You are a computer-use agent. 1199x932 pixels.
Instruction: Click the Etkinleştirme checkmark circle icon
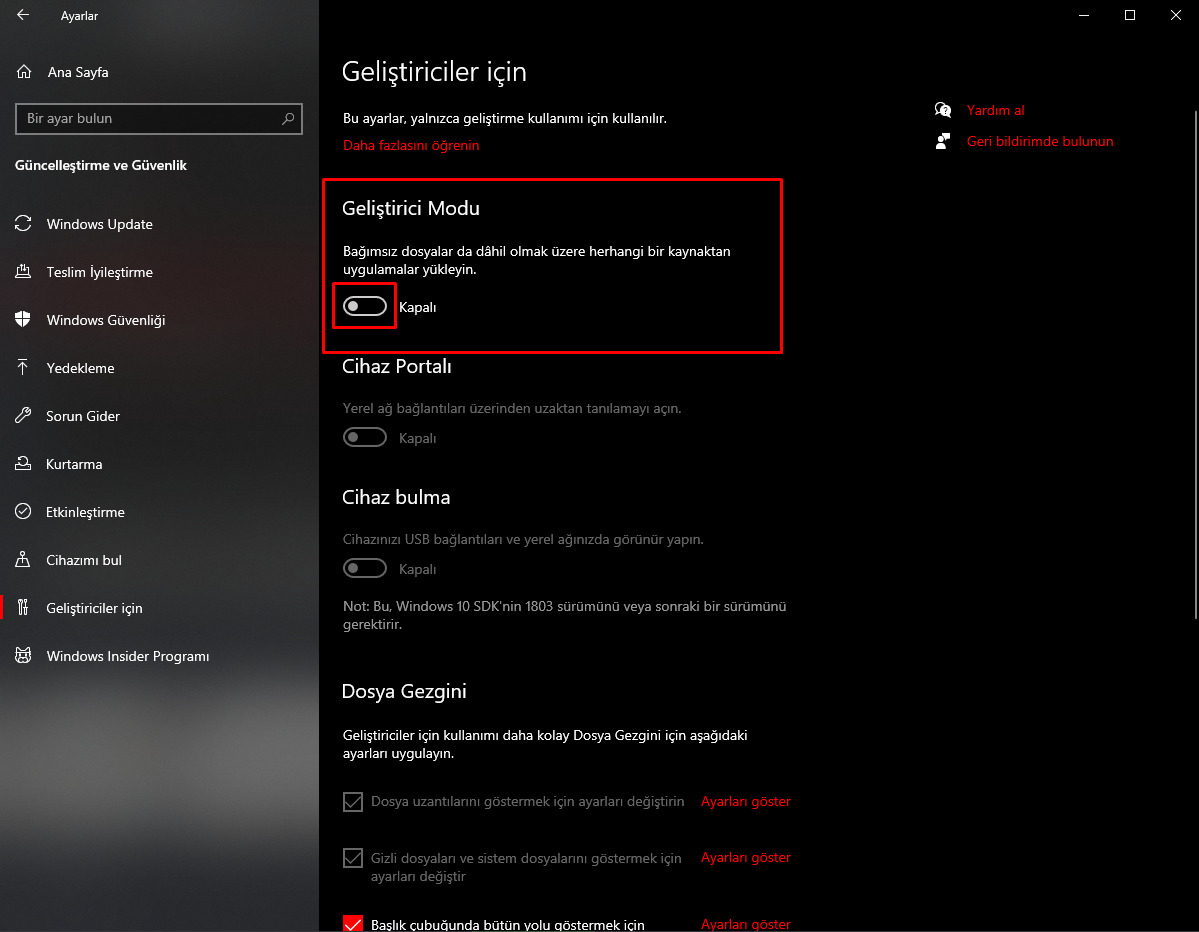(23, 511)
